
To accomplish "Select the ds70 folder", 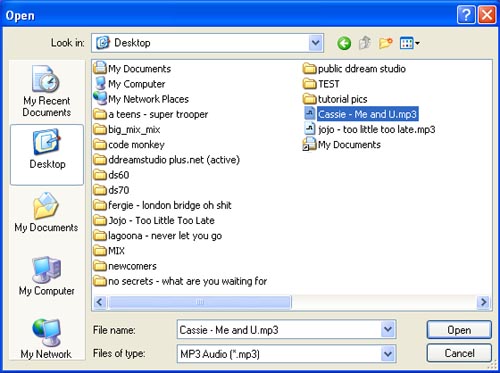I will point(111,190).
